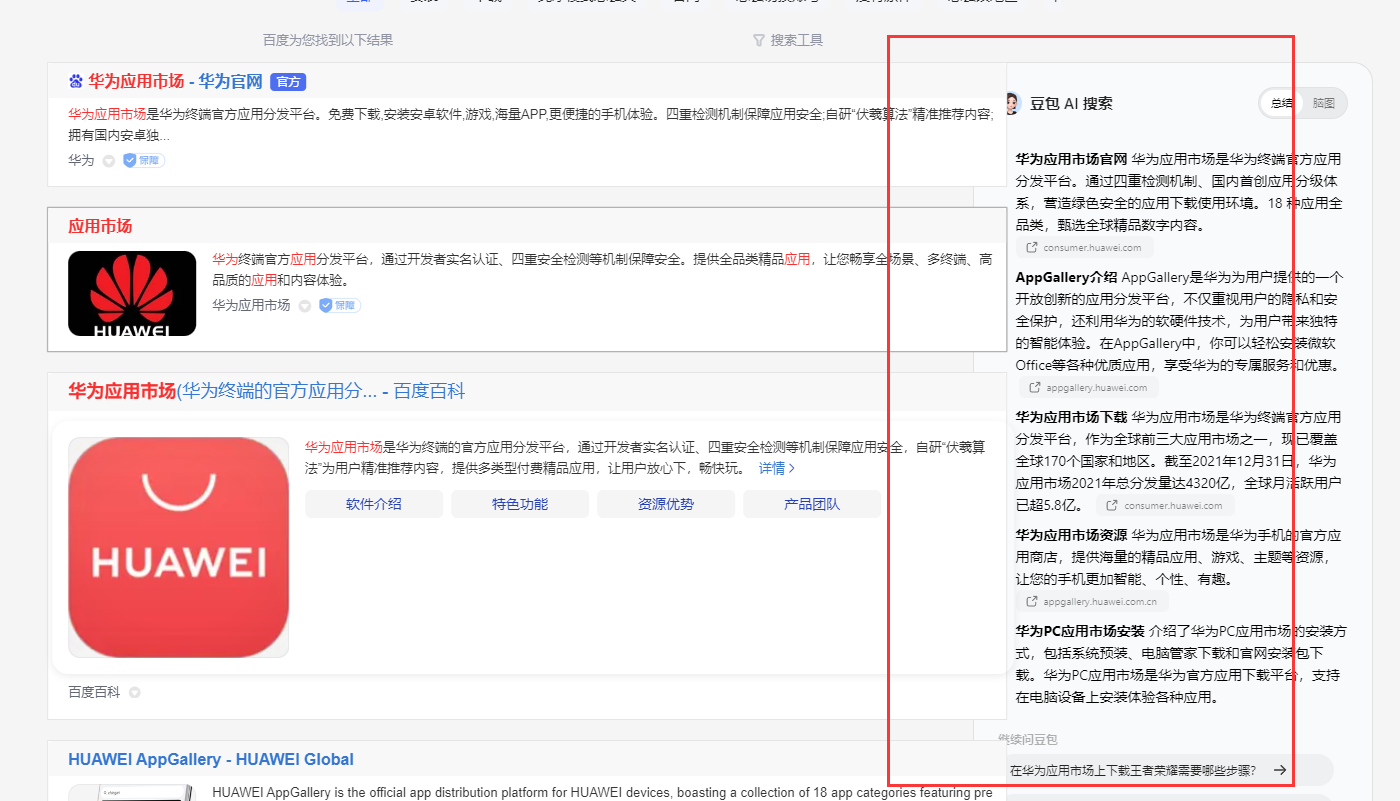Expand the dropdown arrow next to 百度百科
This screenshot has width=1400, height=801.
tap(135, 692)
